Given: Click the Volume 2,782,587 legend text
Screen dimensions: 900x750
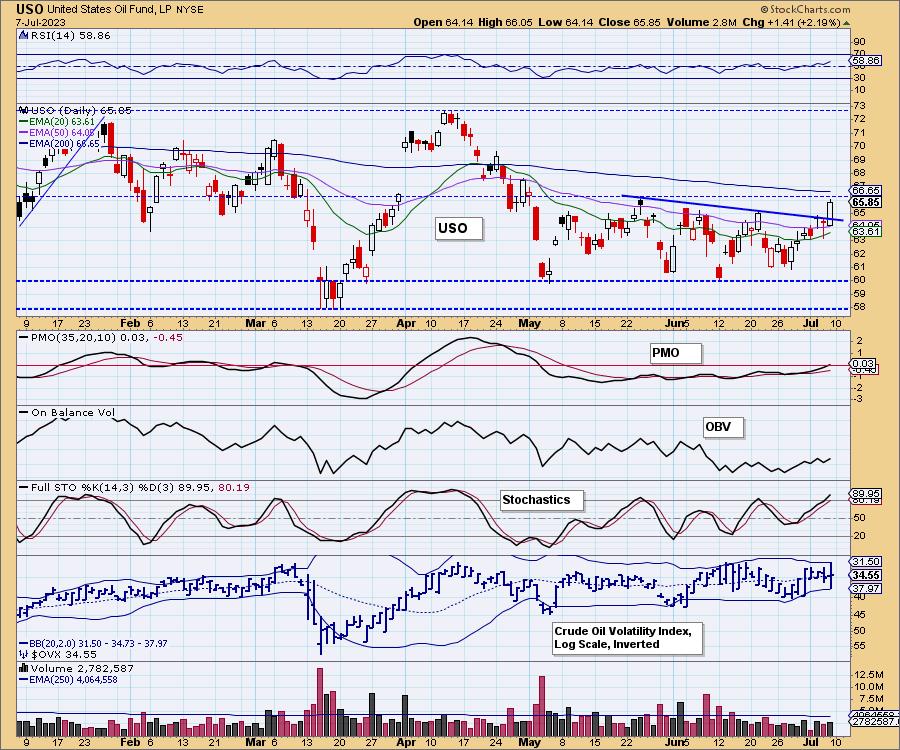Looking at the screenshot, I should 82,668.
